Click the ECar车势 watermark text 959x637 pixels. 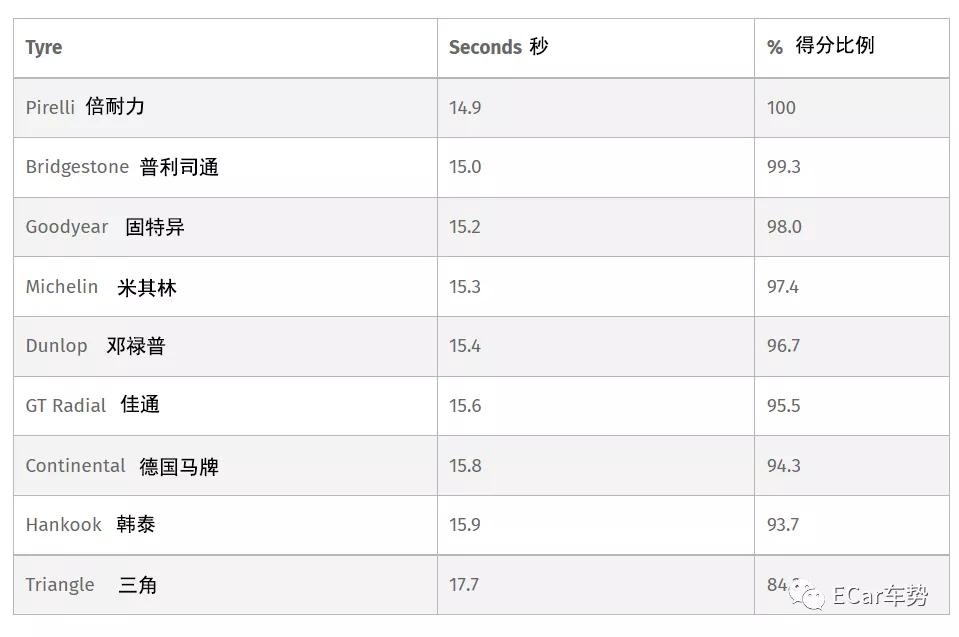click(x=880, y=596)
